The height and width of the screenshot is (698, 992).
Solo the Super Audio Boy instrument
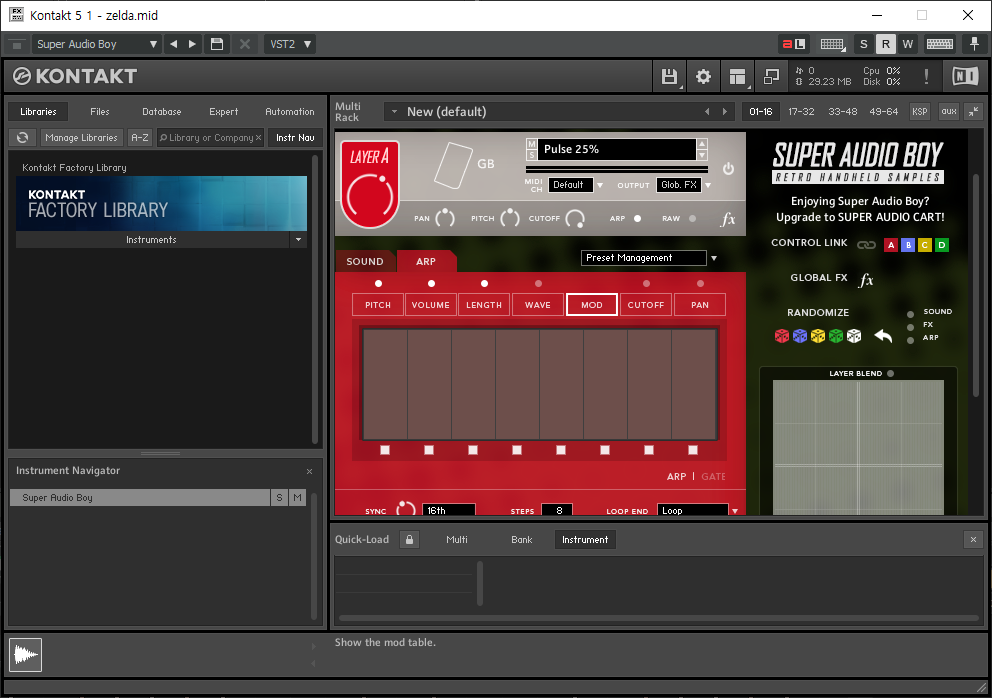coord(279,498)
